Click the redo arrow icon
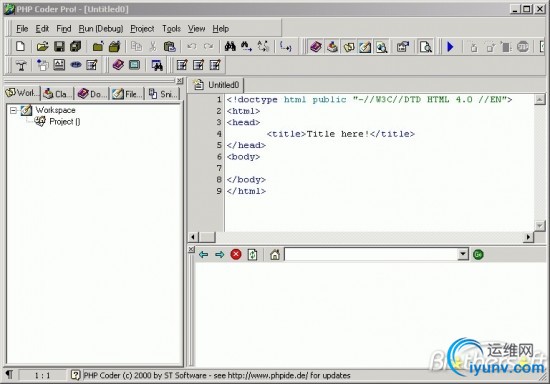Screen dimensions: 550x384 click(x=208, y=46)
